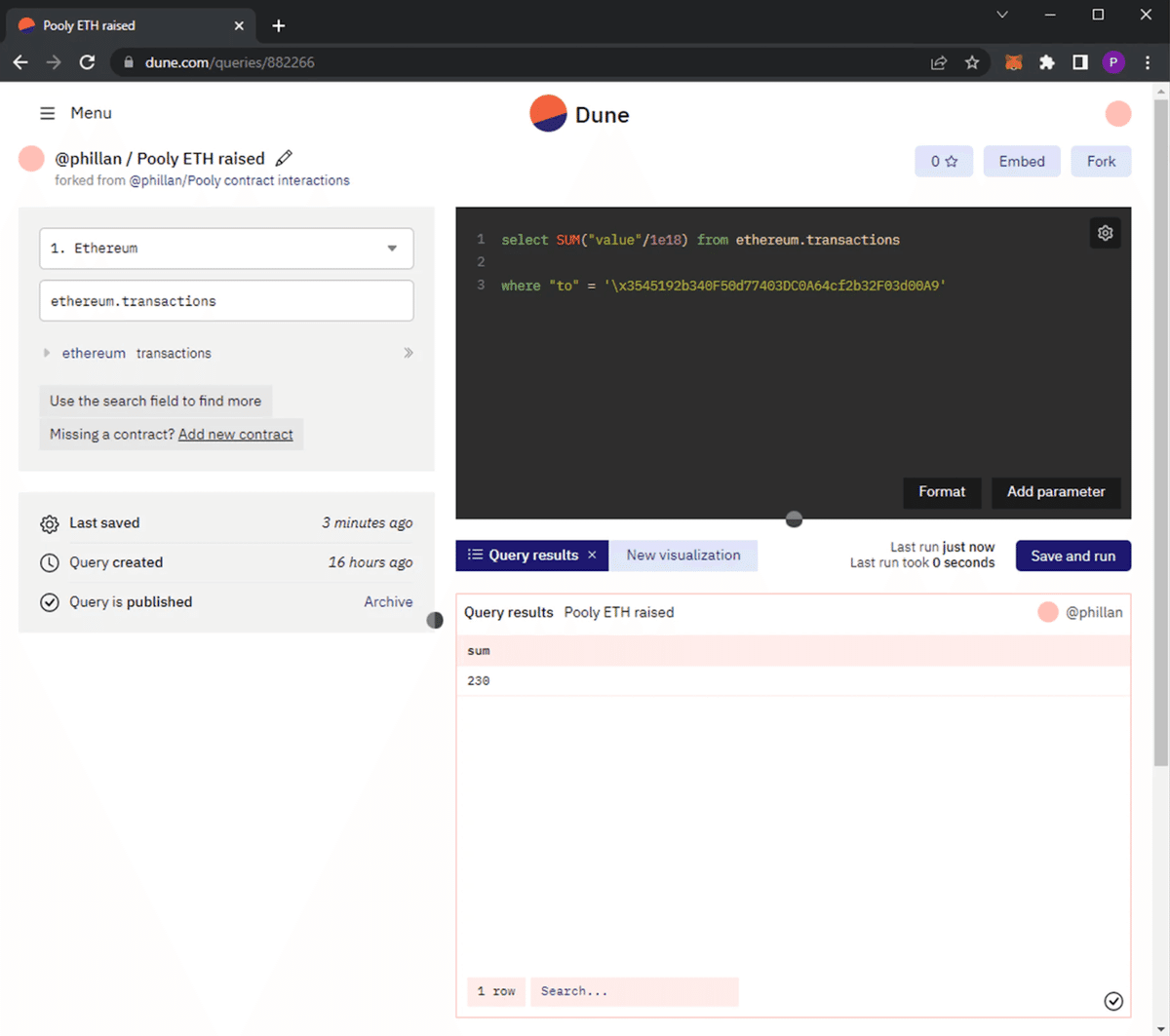The image size is (1170, 1036).
Task: Fork this query
Action: [1101, 162]
